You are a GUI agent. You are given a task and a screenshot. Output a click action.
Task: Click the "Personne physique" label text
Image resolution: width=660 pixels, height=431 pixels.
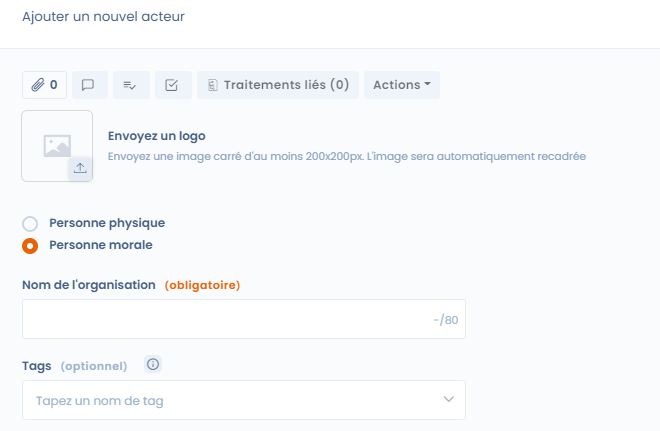[x=107, y=223]
